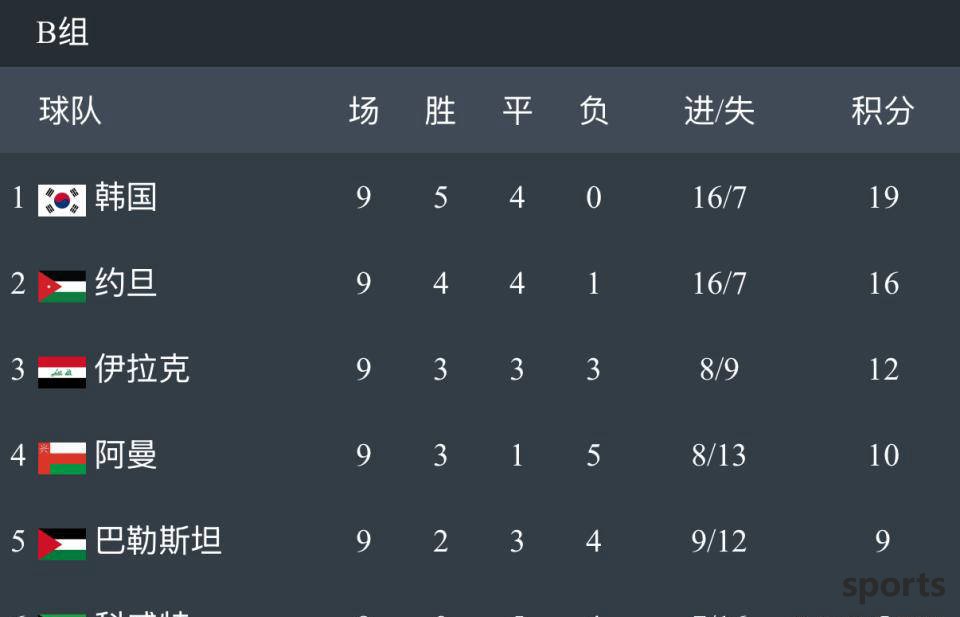This screenshot has width=960, height=617.
Task: Sort by the 进/失 column header
Action: pyautogui.click(x=719, y=111)
